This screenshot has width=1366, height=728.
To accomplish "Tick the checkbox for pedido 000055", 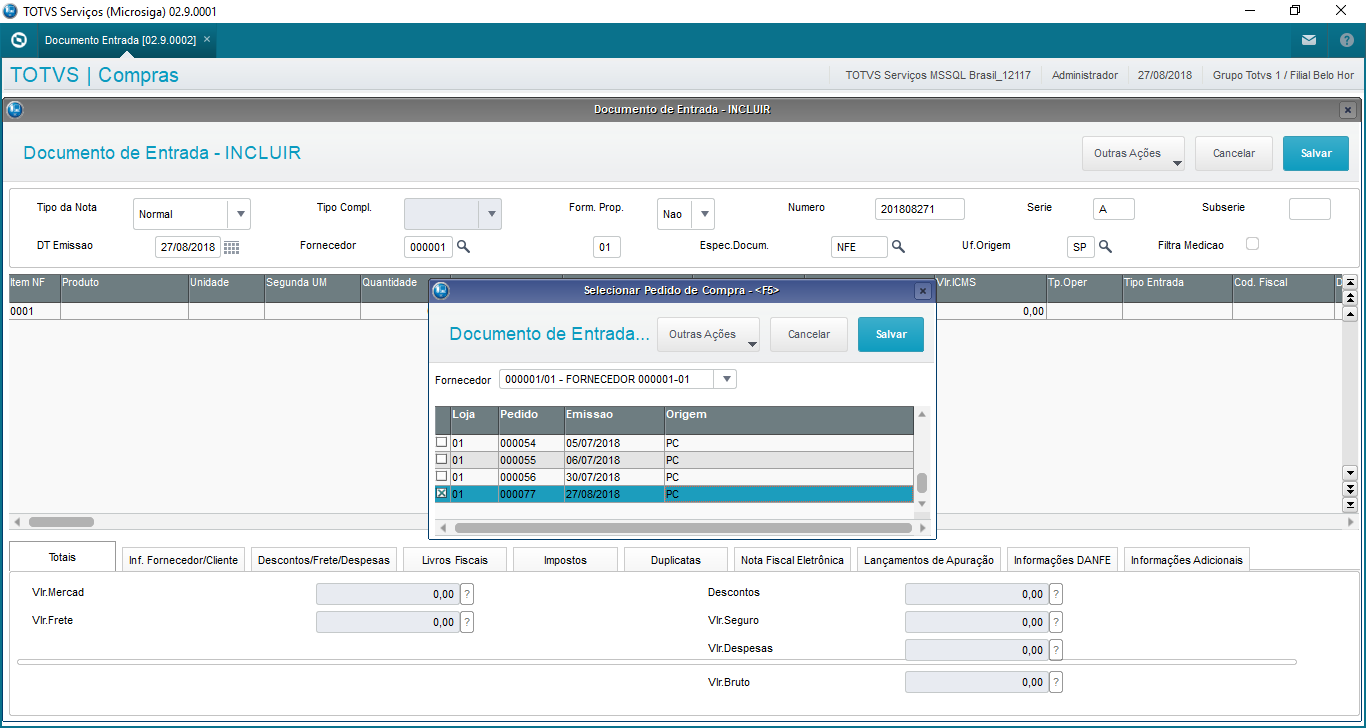I will tap(442, 459).
